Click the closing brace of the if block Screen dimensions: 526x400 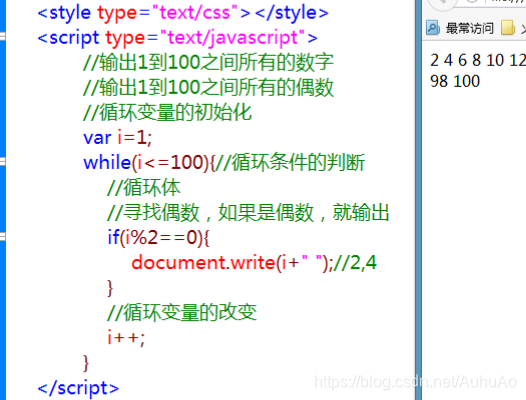click(x=110, y=288)
